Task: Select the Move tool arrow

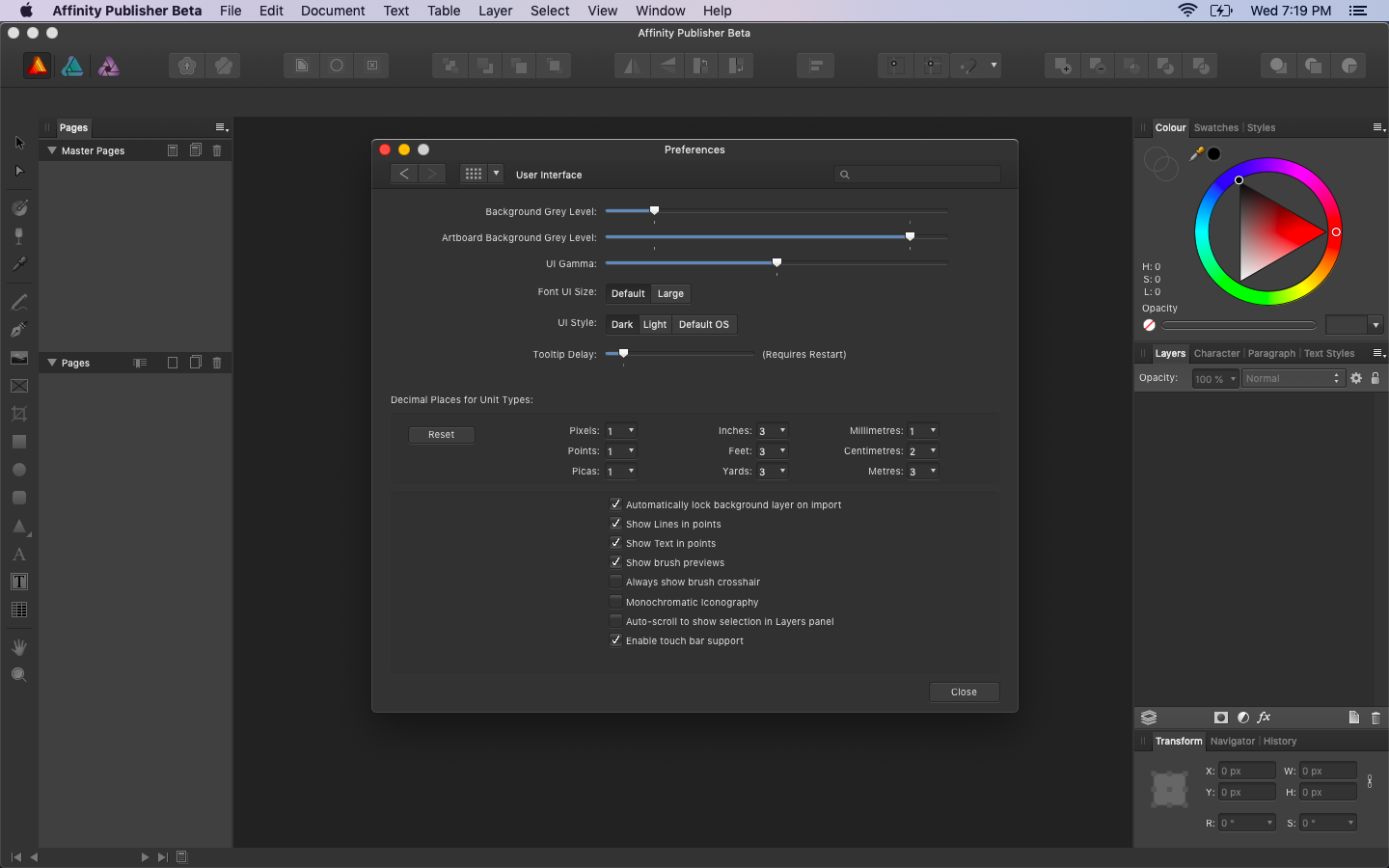Action: click(19, 143)
